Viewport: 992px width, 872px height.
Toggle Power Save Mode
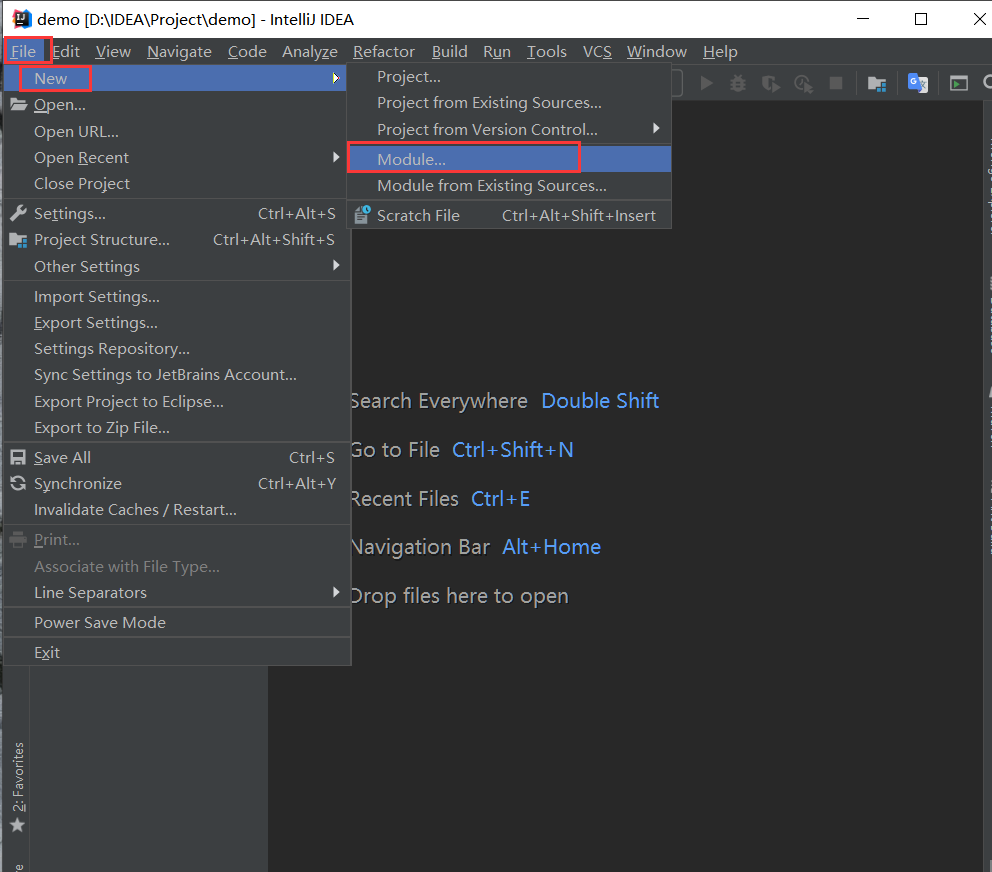(175, 623)
